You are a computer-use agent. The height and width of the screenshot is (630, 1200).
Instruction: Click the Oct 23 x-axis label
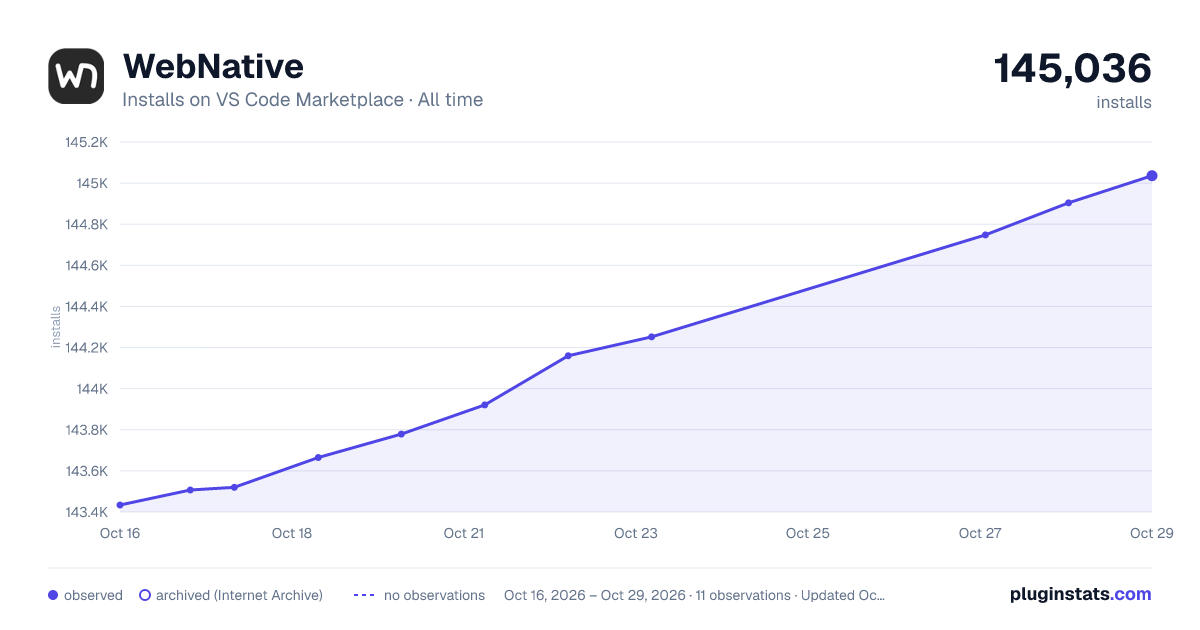point(636,533)
